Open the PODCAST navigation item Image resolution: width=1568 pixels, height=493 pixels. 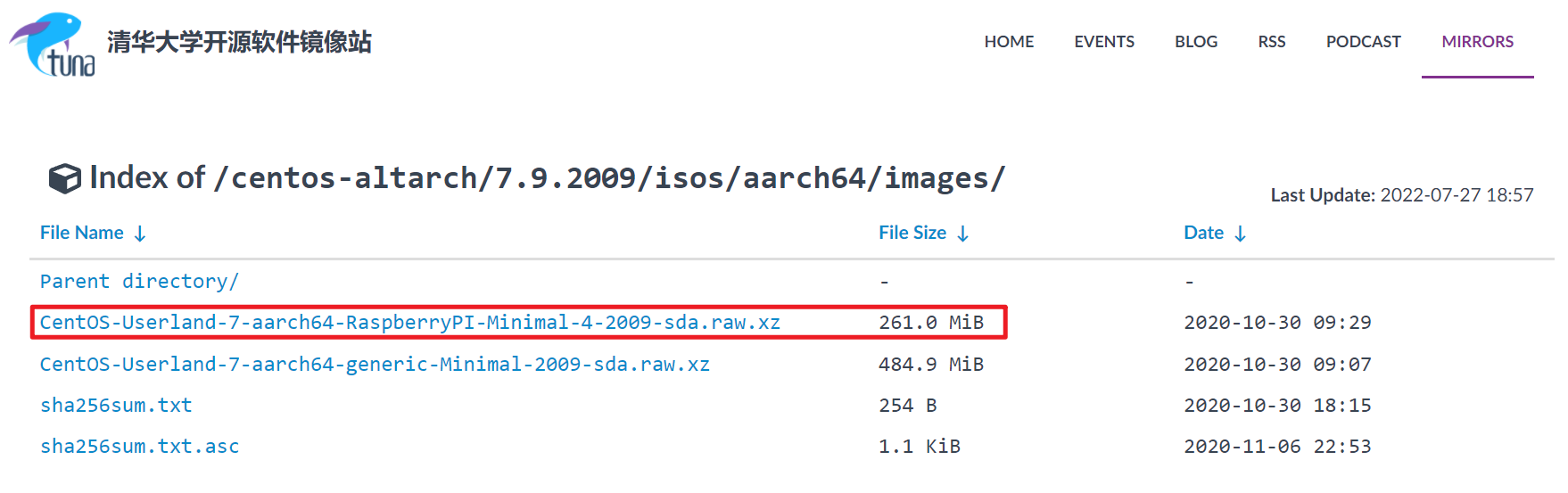click(x=1363, y=42)
